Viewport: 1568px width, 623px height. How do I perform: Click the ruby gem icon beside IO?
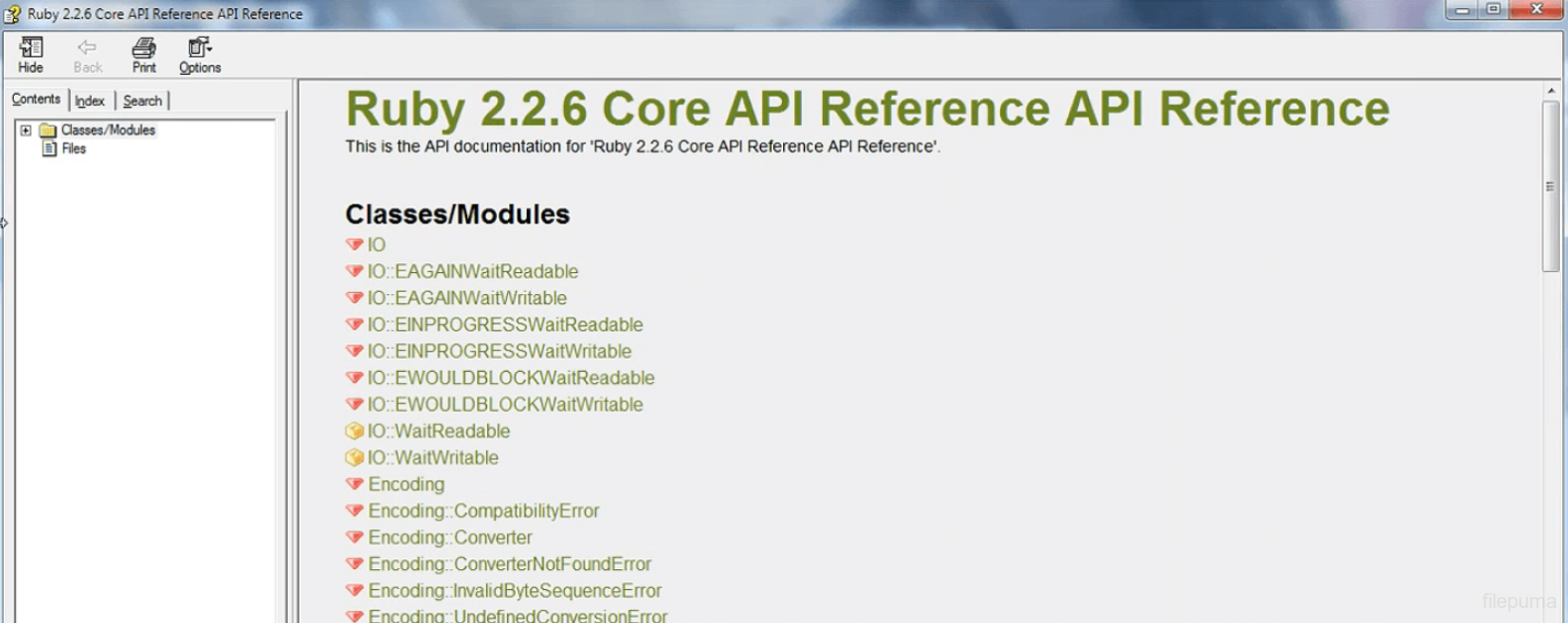point(354,244)
